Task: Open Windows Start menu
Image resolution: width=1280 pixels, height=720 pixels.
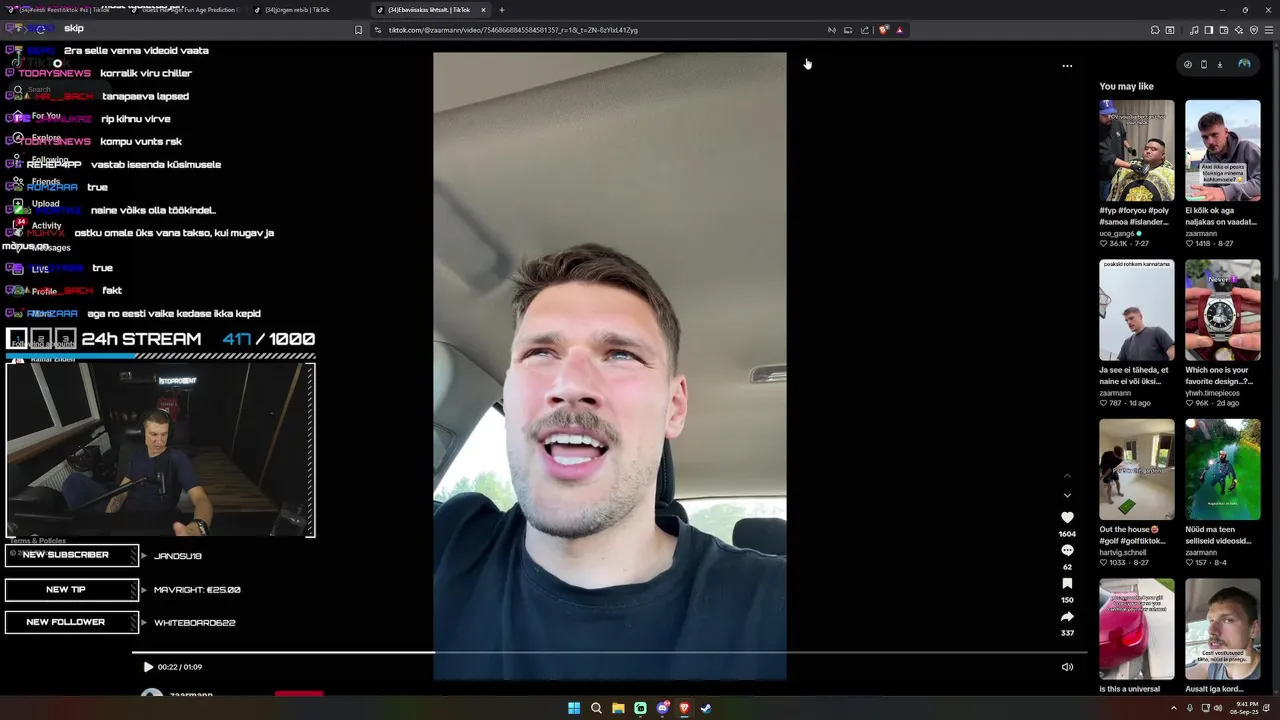Action: 574,708
